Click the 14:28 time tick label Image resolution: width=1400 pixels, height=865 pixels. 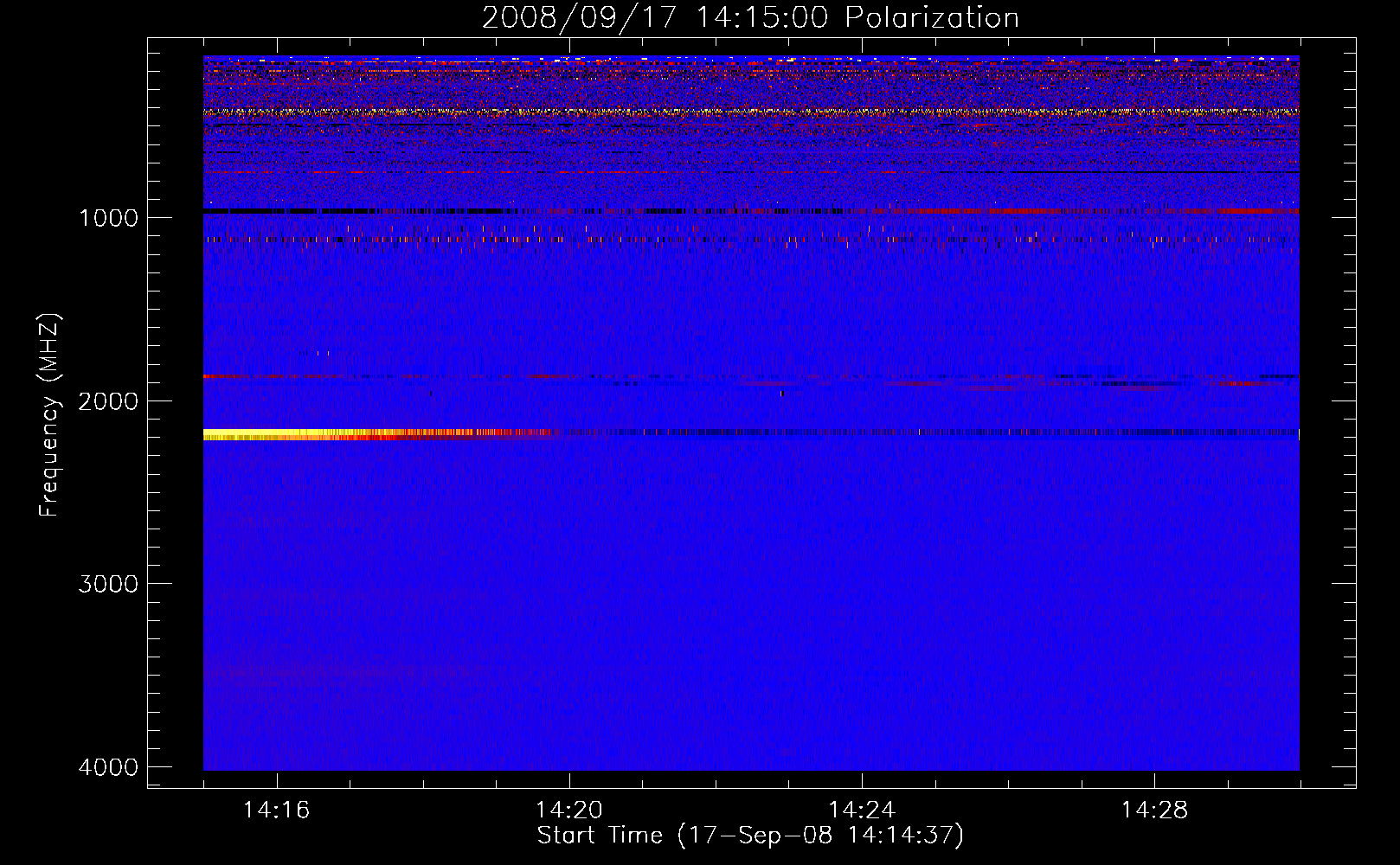pos(1154,810)
